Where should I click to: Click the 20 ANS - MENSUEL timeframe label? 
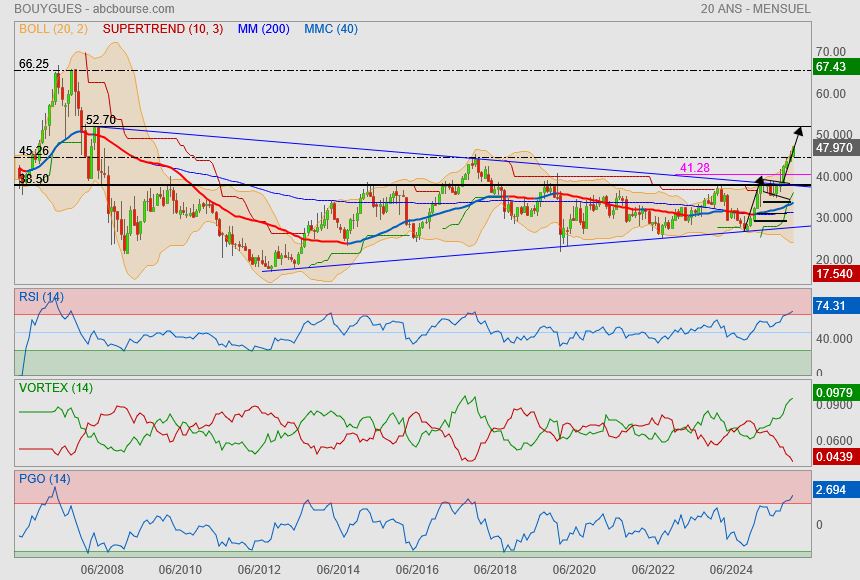(x=756, y=9)
